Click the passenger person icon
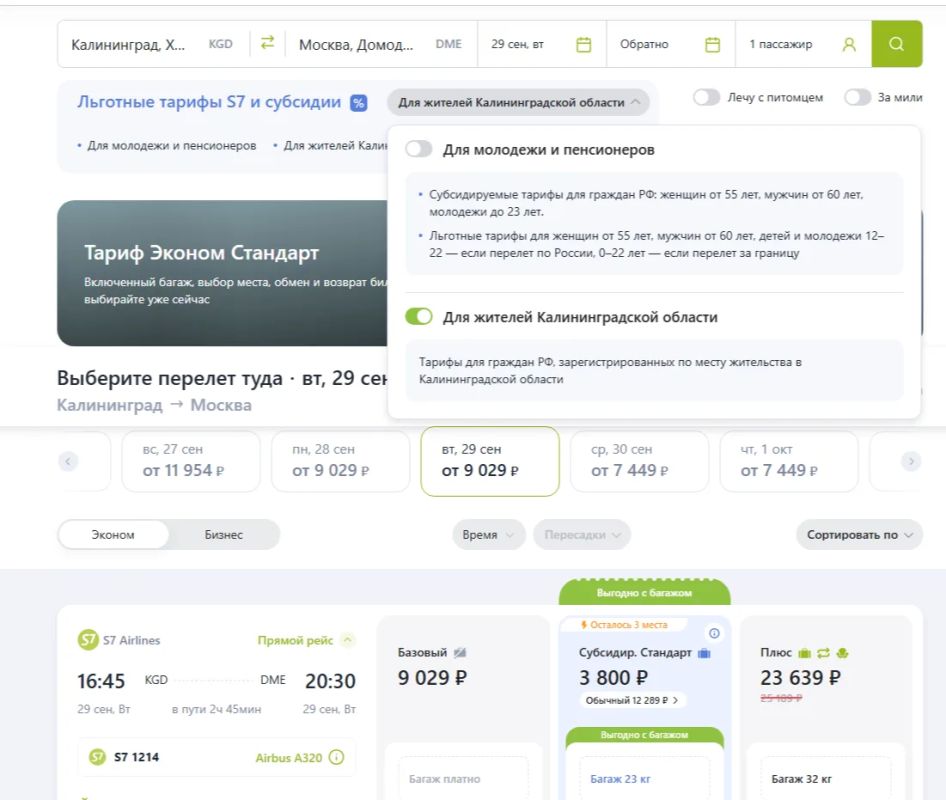This screenshot has width=946, height=800. (x=849, y=44)
